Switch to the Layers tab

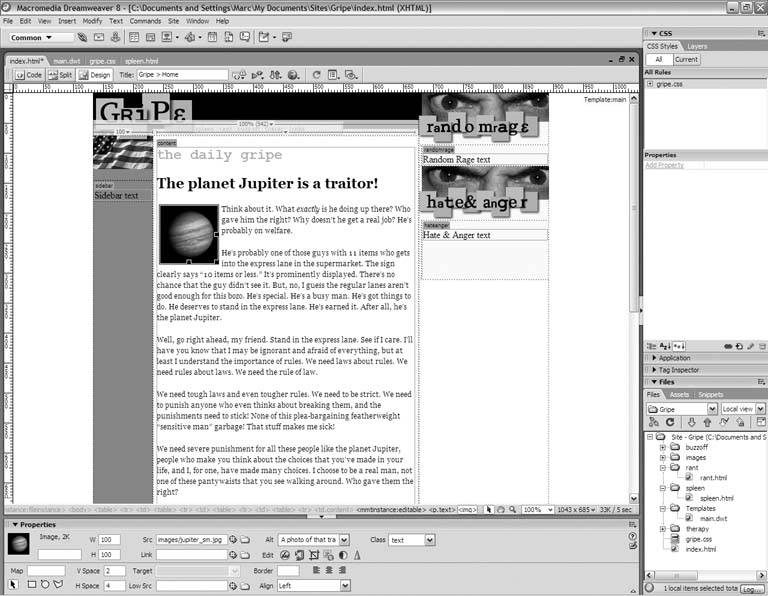point(697,47)
